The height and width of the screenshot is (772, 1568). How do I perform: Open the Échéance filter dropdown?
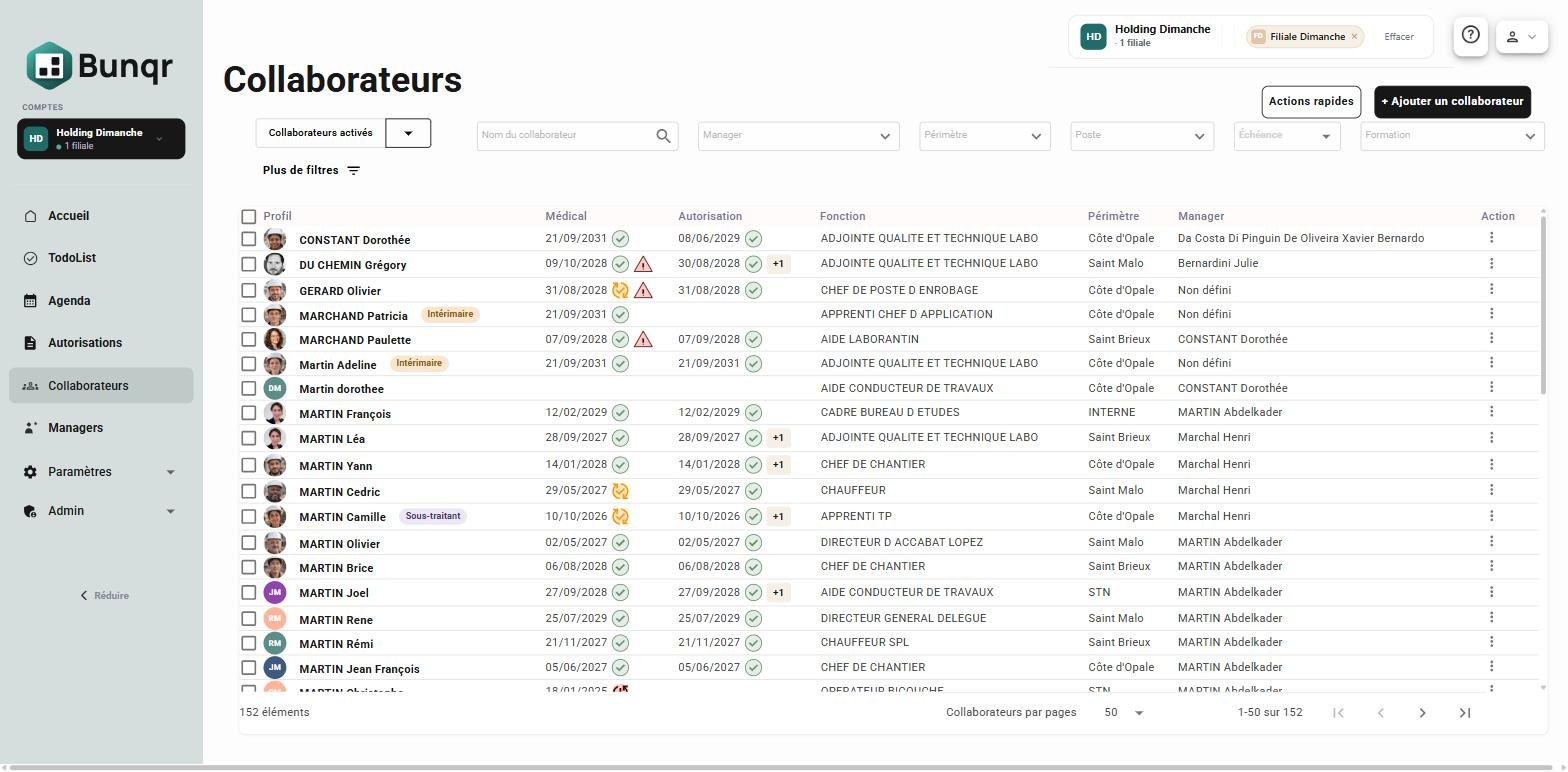point(1287,136)
